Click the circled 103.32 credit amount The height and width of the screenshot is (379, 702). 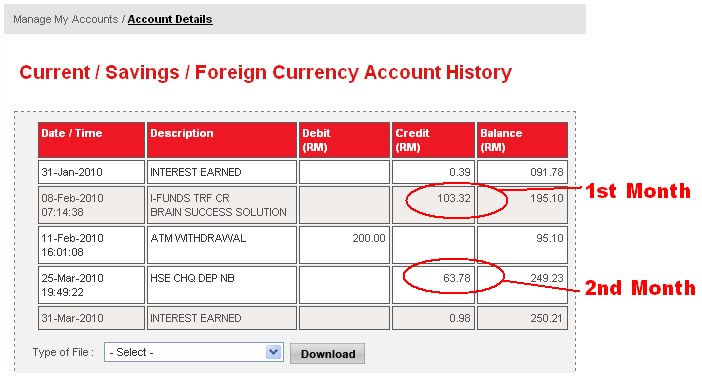(x=454, y=198)
